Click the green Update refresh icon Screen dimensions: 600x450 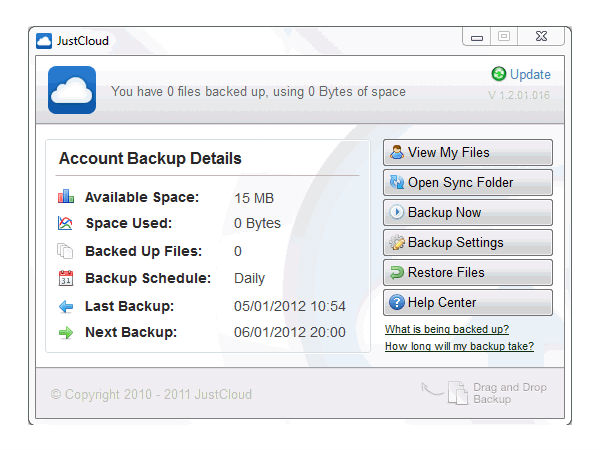(499, 74)
